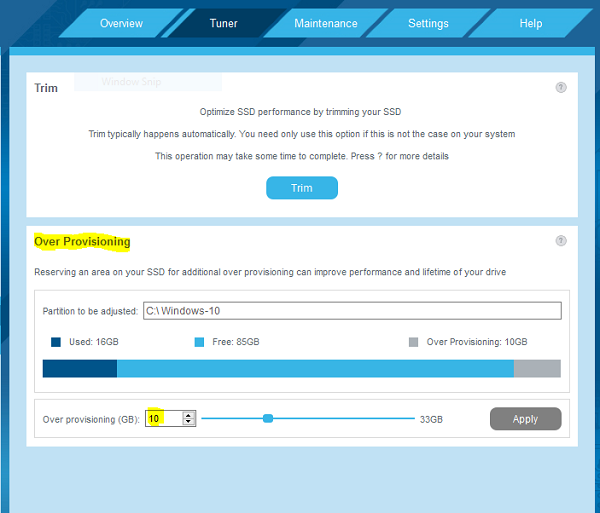
Task: Click the light blue Free legend square
Action: pyautogui.click(x=199, y=342)
